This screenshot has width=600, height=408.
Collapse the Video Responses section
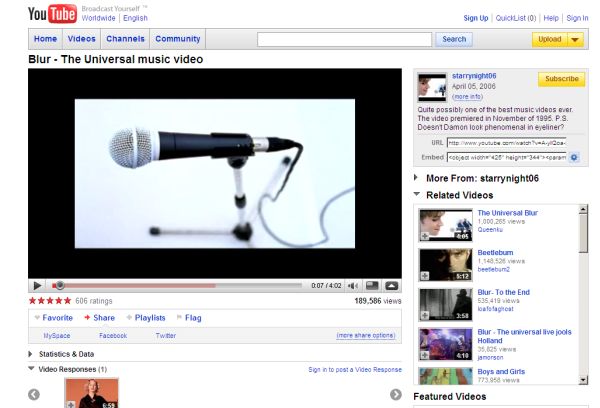(x=31, y=369)
